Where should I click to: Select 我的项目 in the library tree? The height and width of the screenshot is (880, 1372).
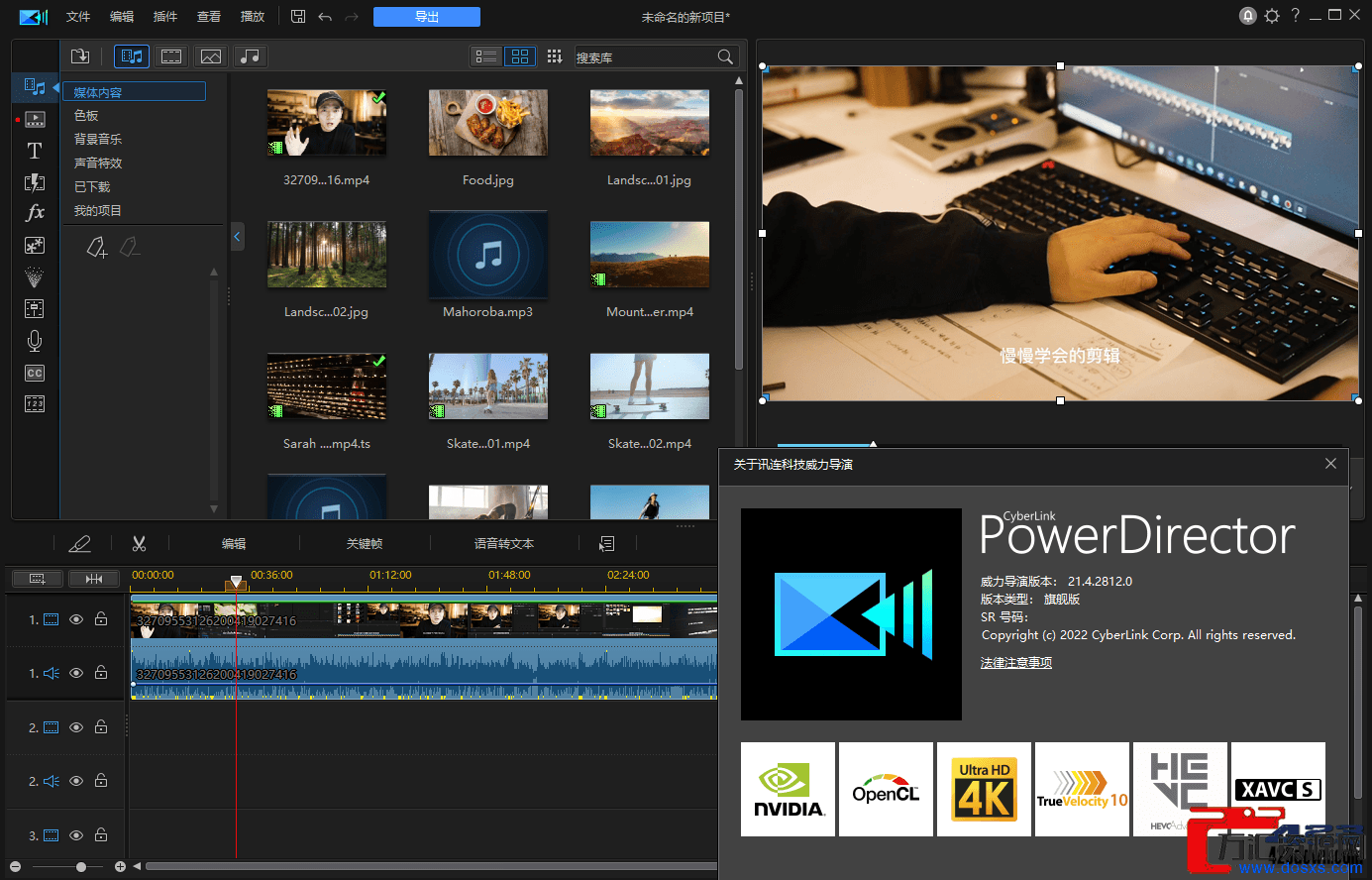(x=98, y=211)
